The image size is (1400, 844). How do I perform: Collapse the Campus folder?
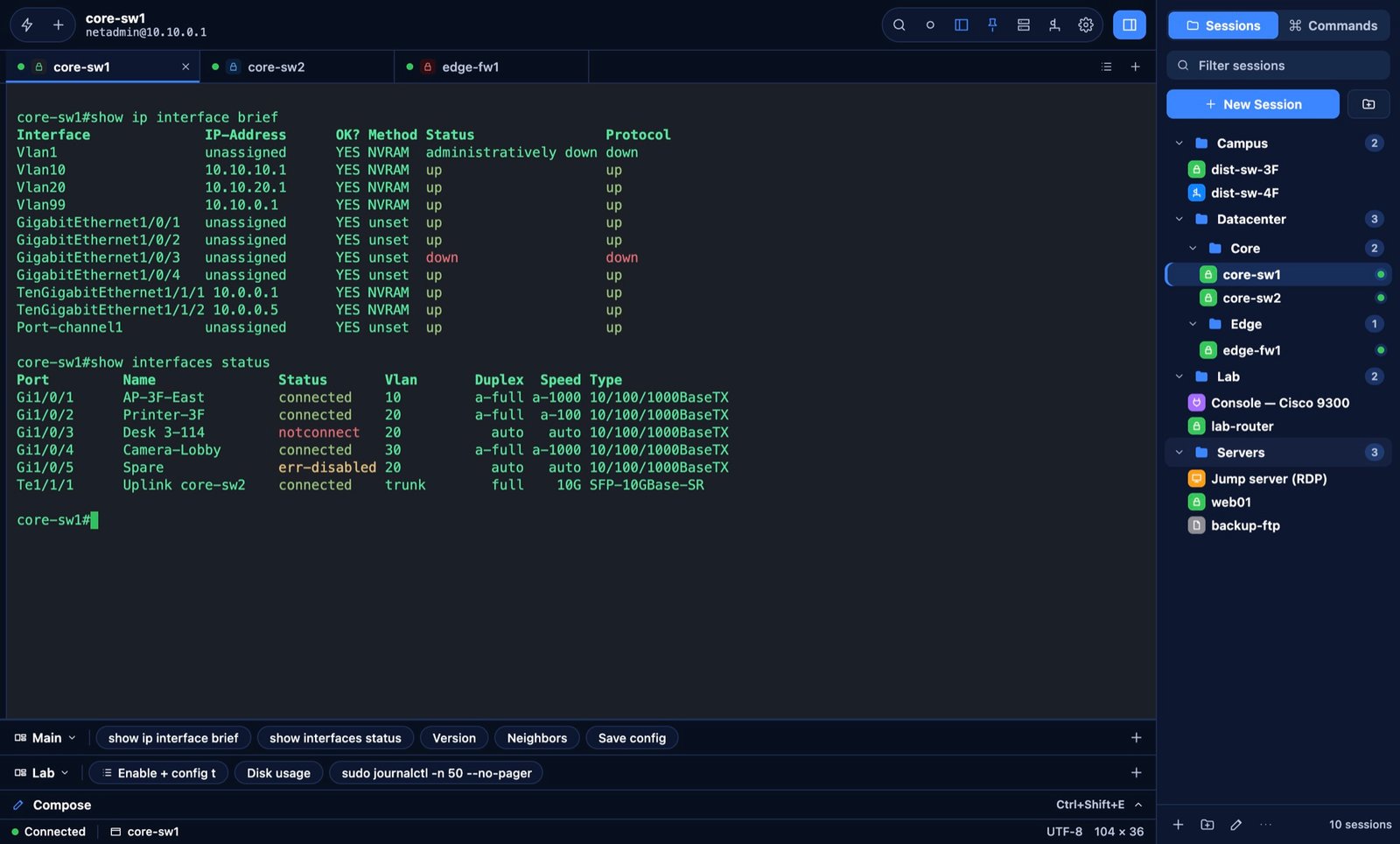pos(1179,144)
